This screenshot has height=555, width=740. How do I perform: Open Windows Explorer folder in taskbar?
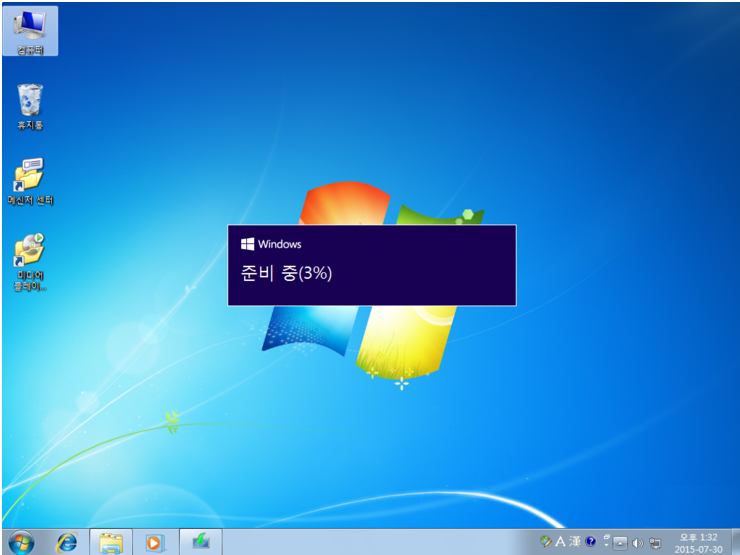110,541
